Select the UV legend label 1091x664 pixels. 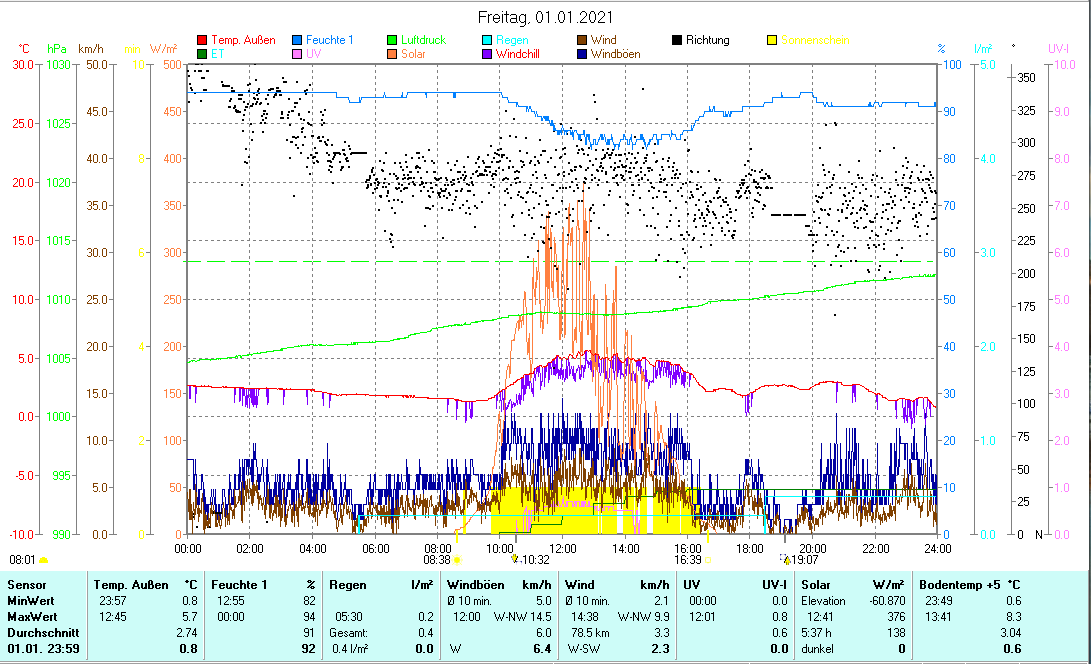pos(314,54)
